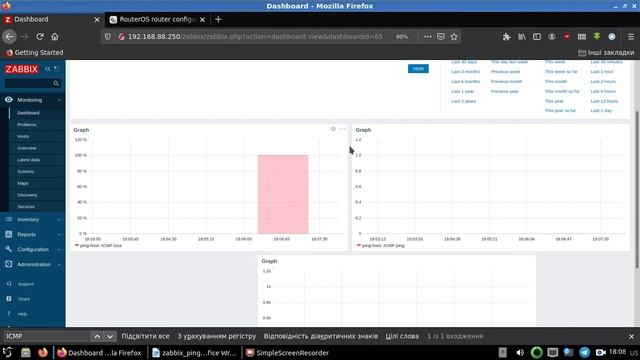Image resolution: width=640 pixels, height=360 pixels.
Task: Select the 'Last 1 hour' time range
Action: (x=602, y=71)
